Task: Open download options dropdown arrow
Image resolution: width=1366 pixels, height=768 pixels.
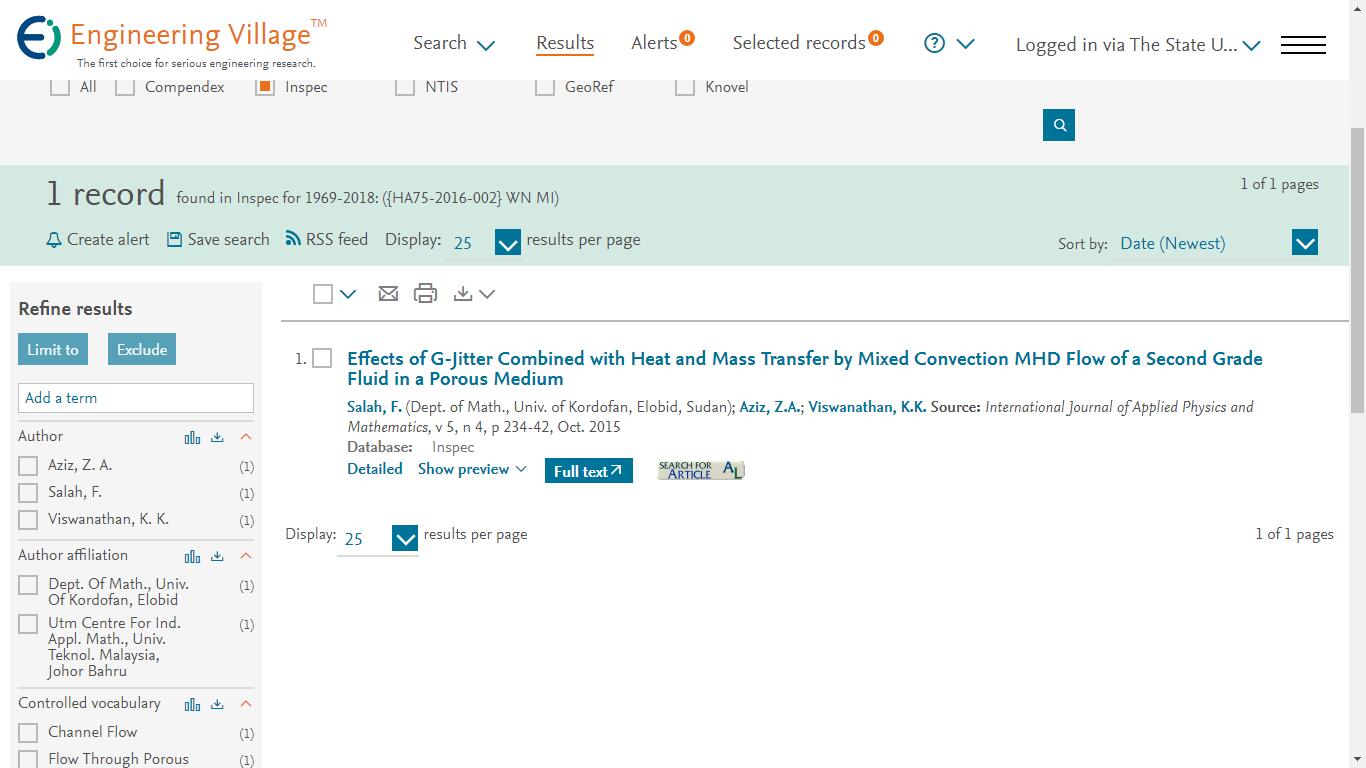Action: [487, 294]
